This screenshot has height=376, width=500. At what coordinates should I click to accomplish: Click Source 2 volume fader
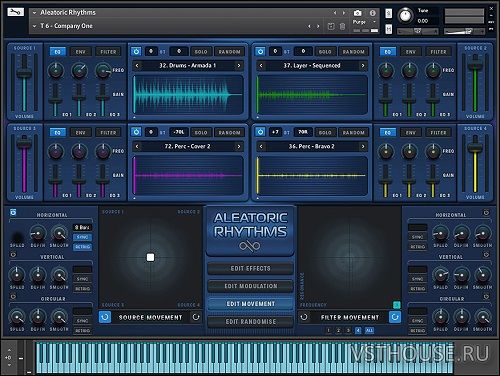point(475,66)
